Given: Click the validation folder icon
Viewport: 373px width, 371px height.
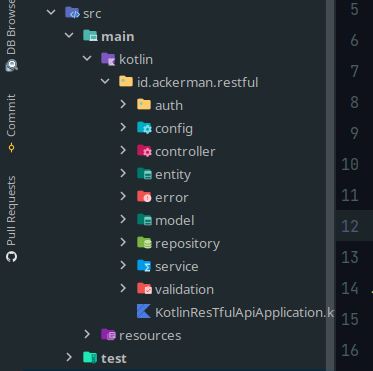Looking at the screenshot, I should click(144, 289).
